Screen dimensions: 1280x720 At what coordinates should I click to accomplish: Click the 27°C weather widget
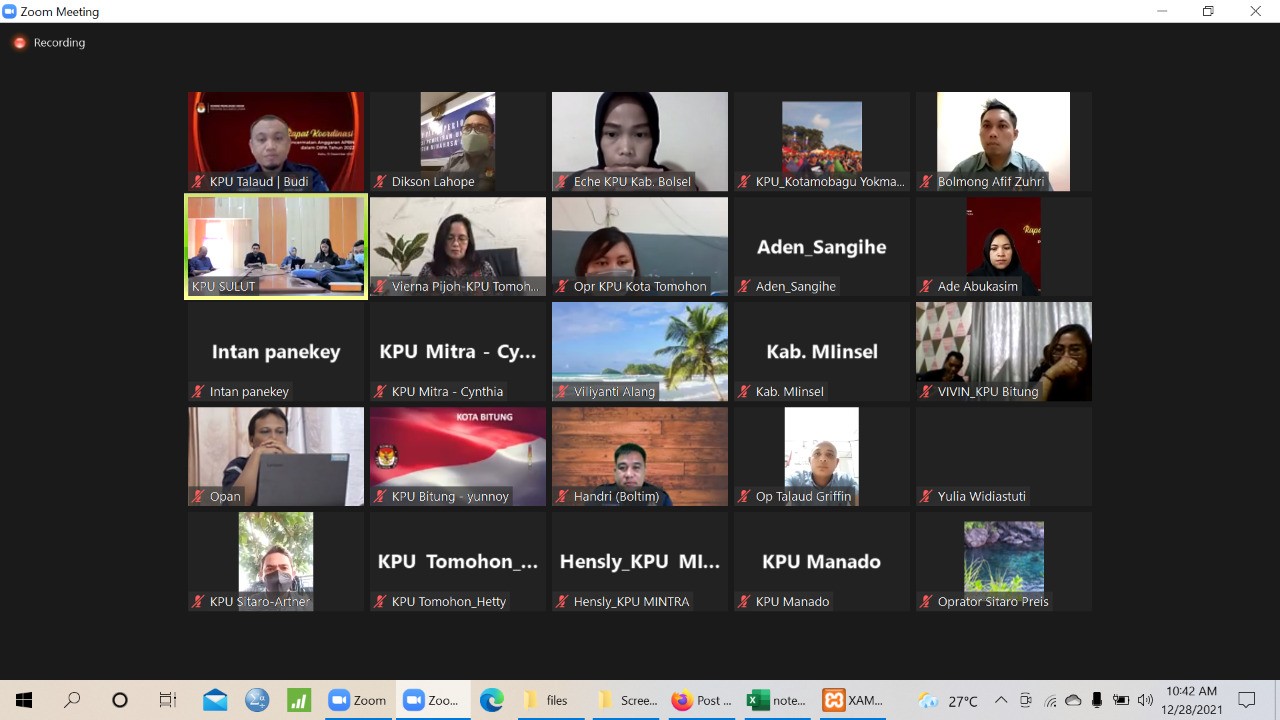tap(949, 700)
